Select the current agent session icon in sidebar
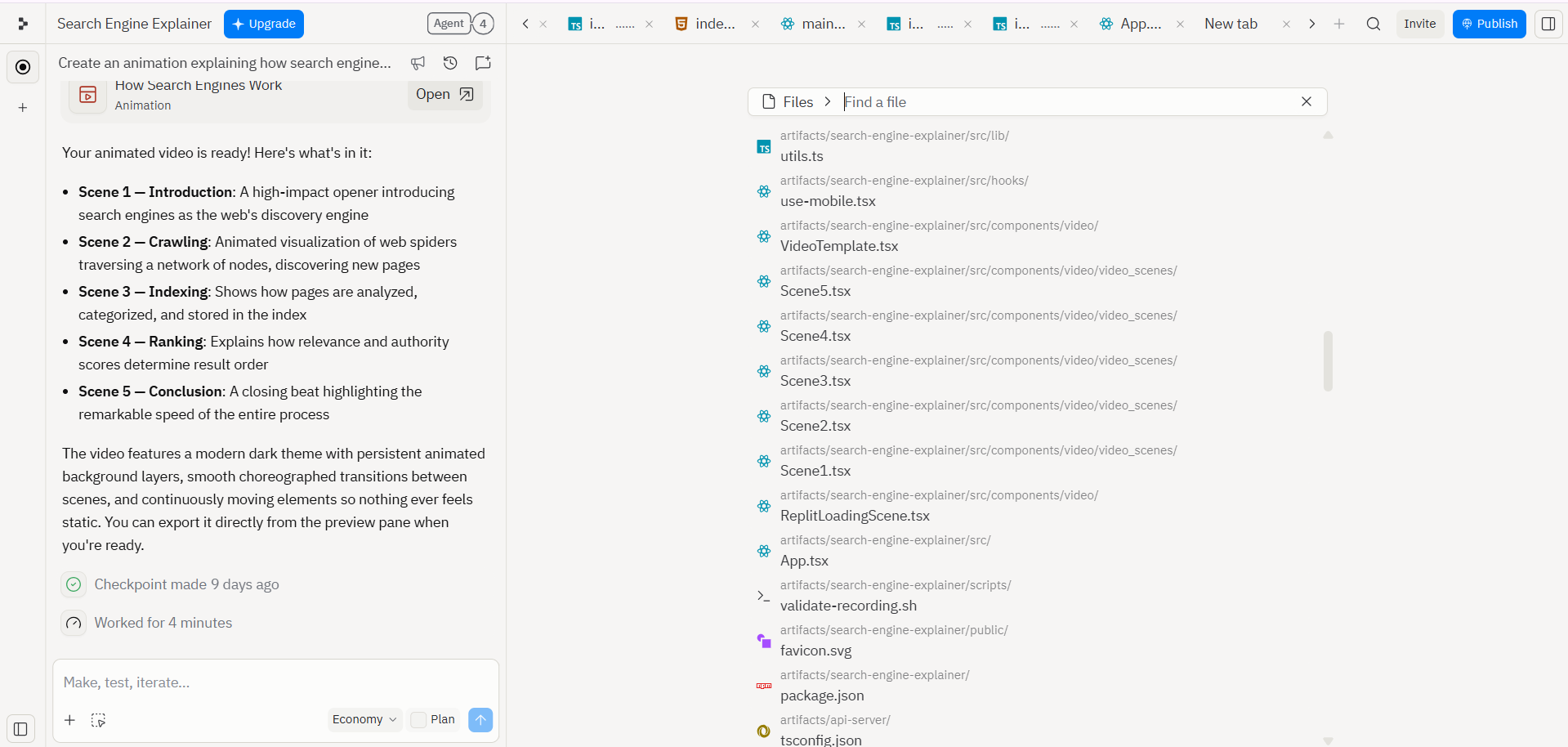The image size is (1568, 747). (23, 67)
